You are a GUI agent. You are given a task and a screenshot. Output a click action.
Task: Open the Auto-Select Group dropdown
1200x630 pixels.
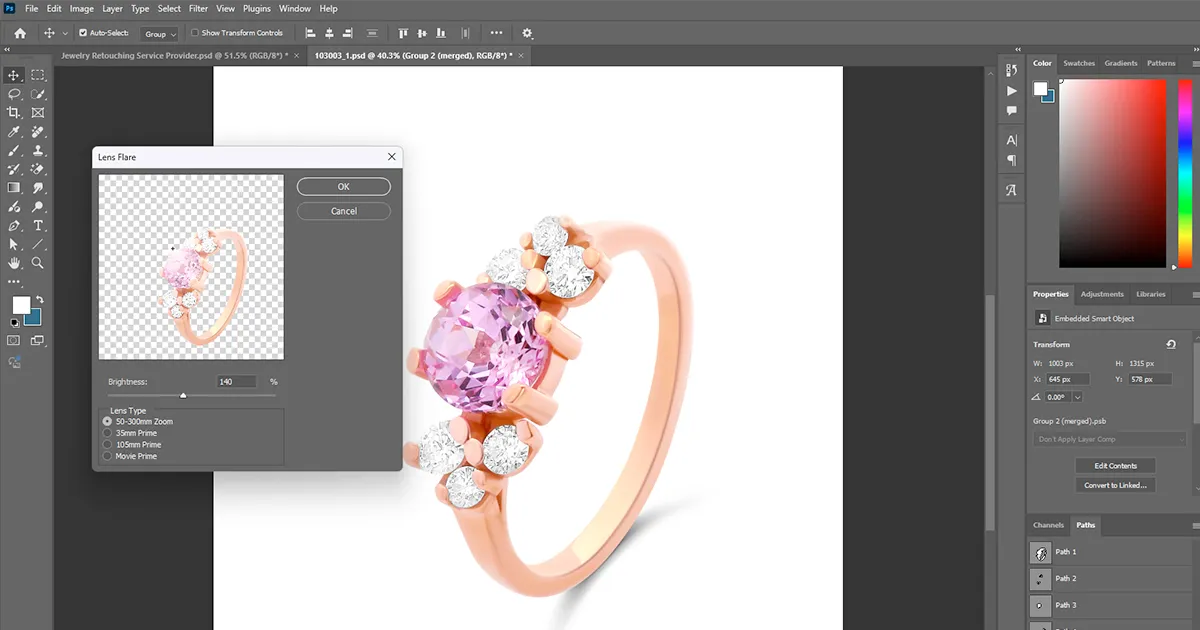point(160,34)
